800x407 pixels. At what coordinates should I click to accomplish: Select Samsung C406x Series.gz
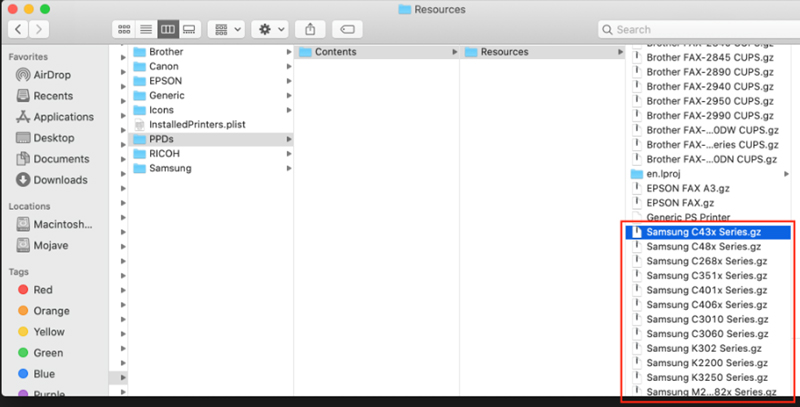[709, 304]
